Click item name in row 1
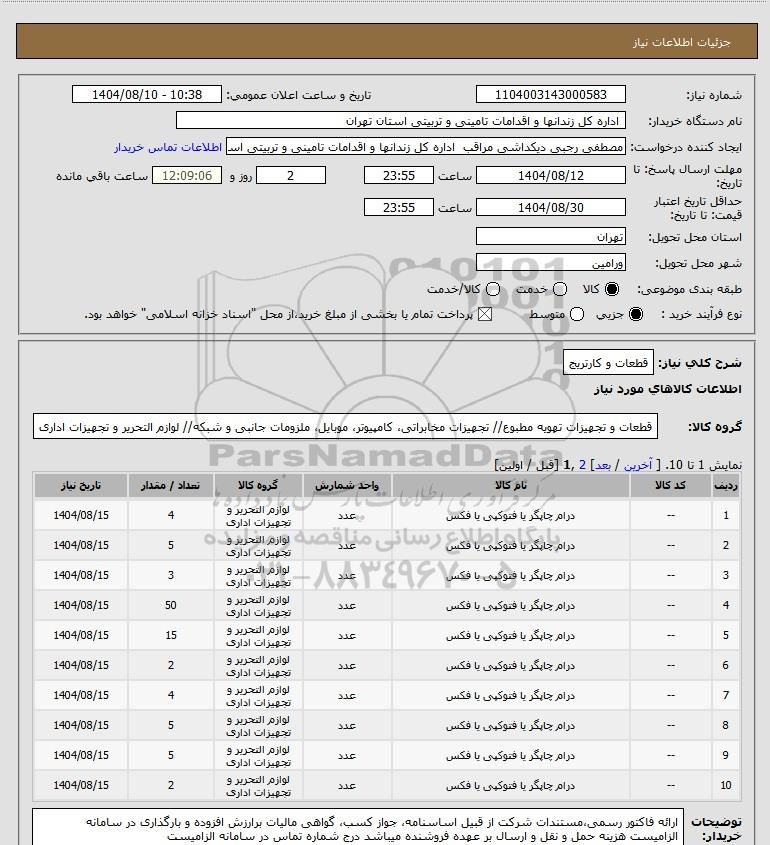This screenshot has width=770, height=845. pos(510,516)
